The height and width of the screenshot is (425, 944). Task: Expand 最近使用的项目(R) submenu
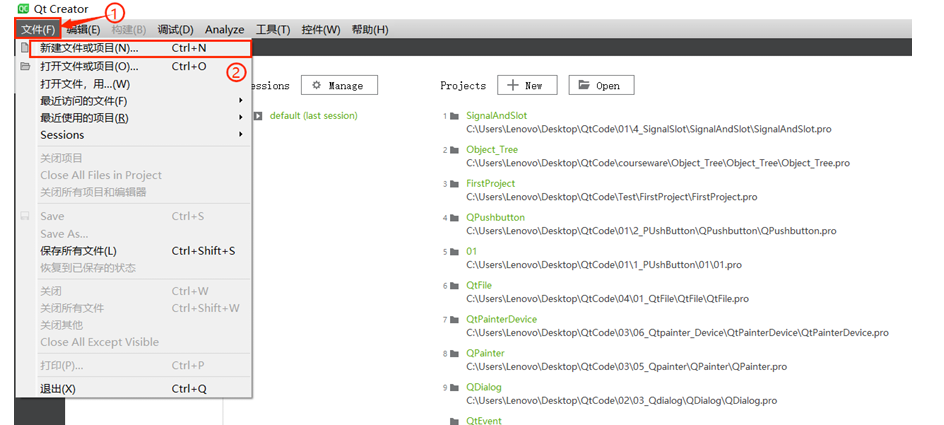click(134, 118)
